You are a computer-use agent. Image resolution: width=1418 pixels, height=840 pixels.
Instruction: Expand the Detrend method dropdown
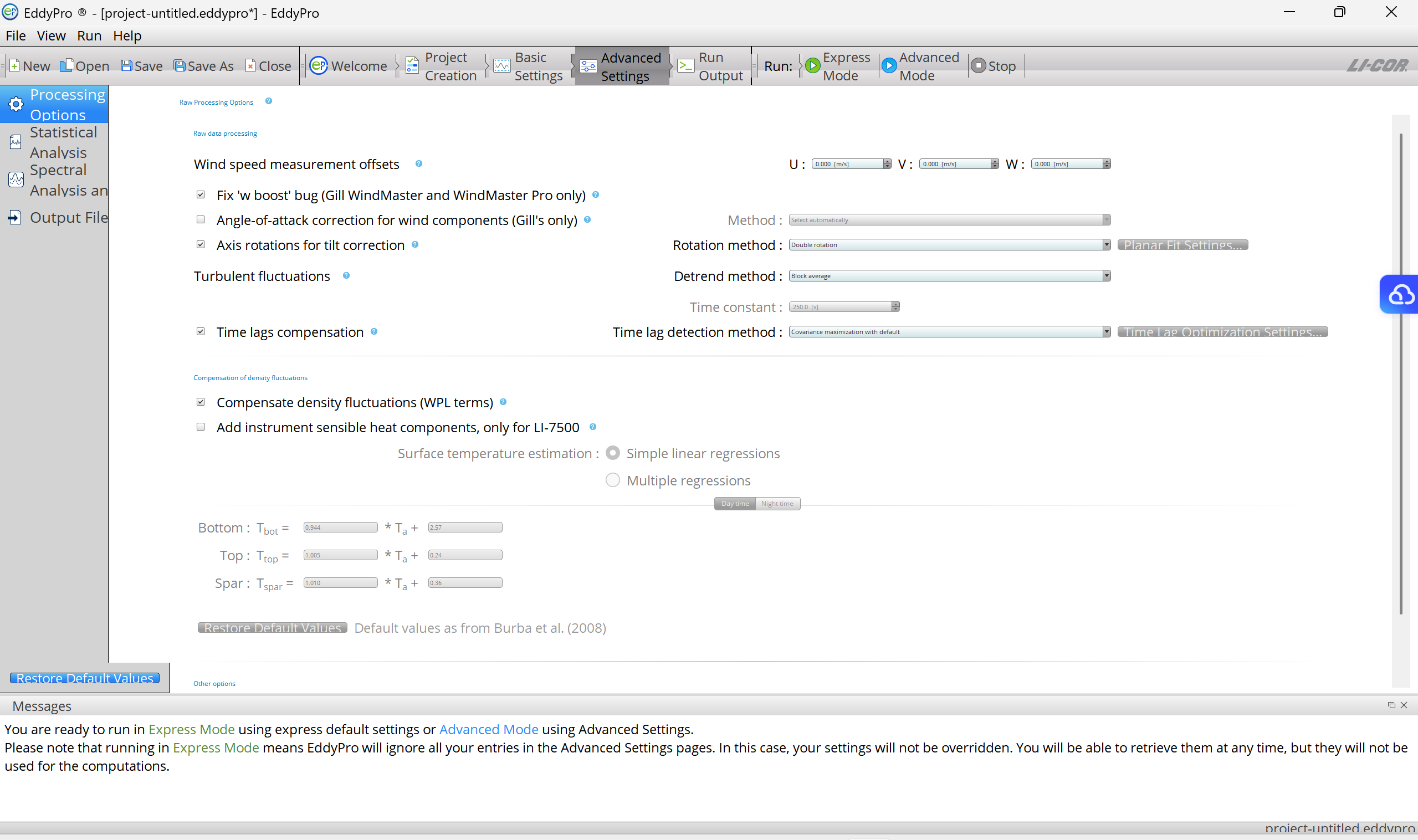949,276
